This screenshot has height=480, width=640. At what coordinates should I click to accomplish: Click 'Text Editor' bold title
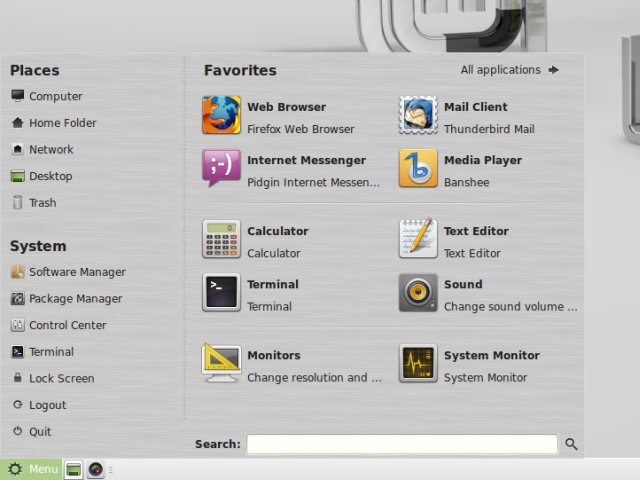[476, 231]
